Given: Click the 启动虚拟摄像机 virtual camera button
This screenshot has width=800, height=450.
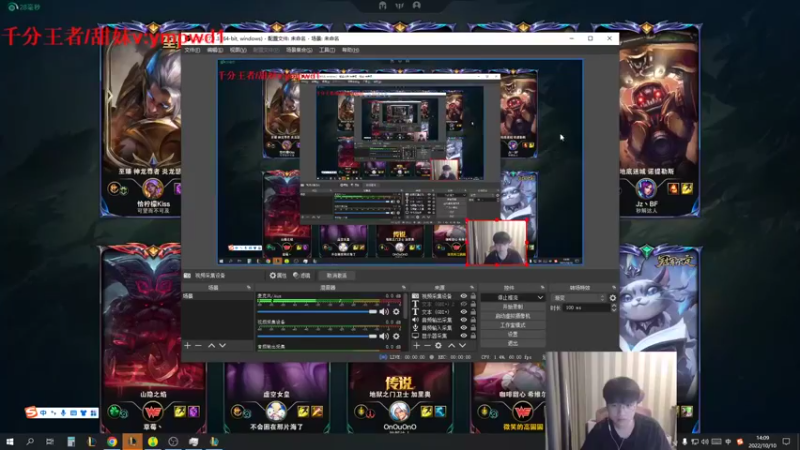Looking at the screenshot, I should point(513,316).
